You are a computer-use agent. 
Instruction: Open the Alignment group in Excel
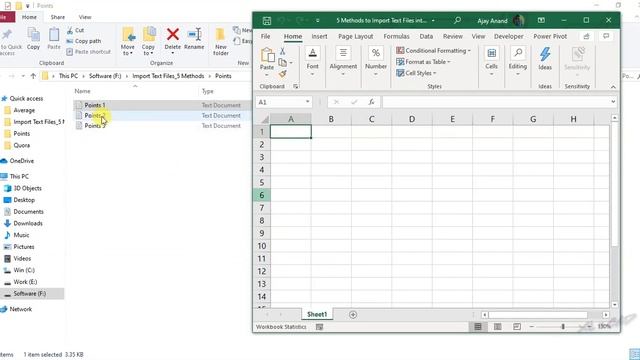(343, 61)
